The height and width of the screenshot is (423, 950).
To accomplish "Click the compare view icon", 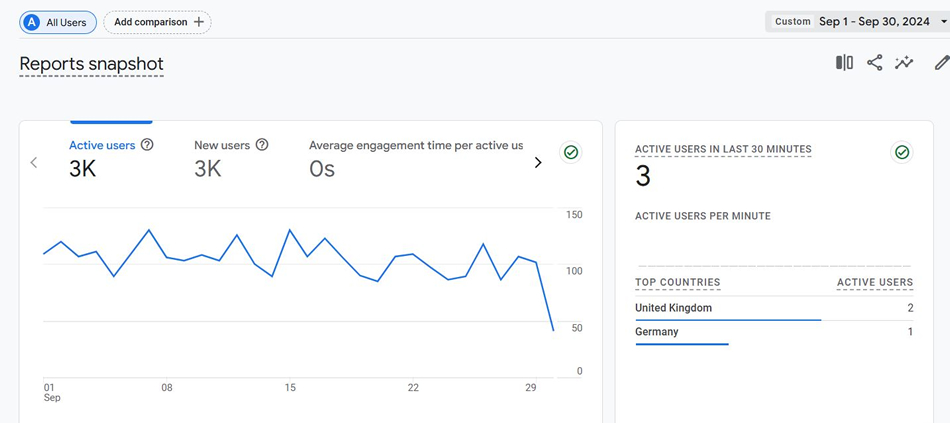I will [x=845, y=62].
